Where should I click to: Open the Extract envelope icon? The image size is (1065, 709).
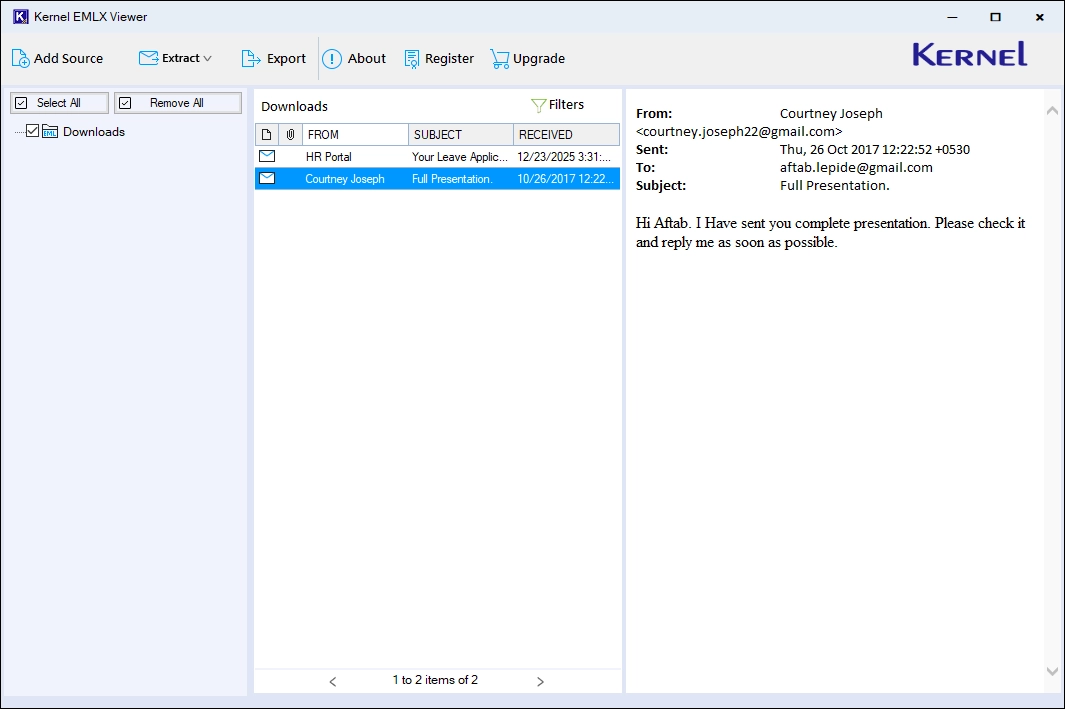pos(148,58)
